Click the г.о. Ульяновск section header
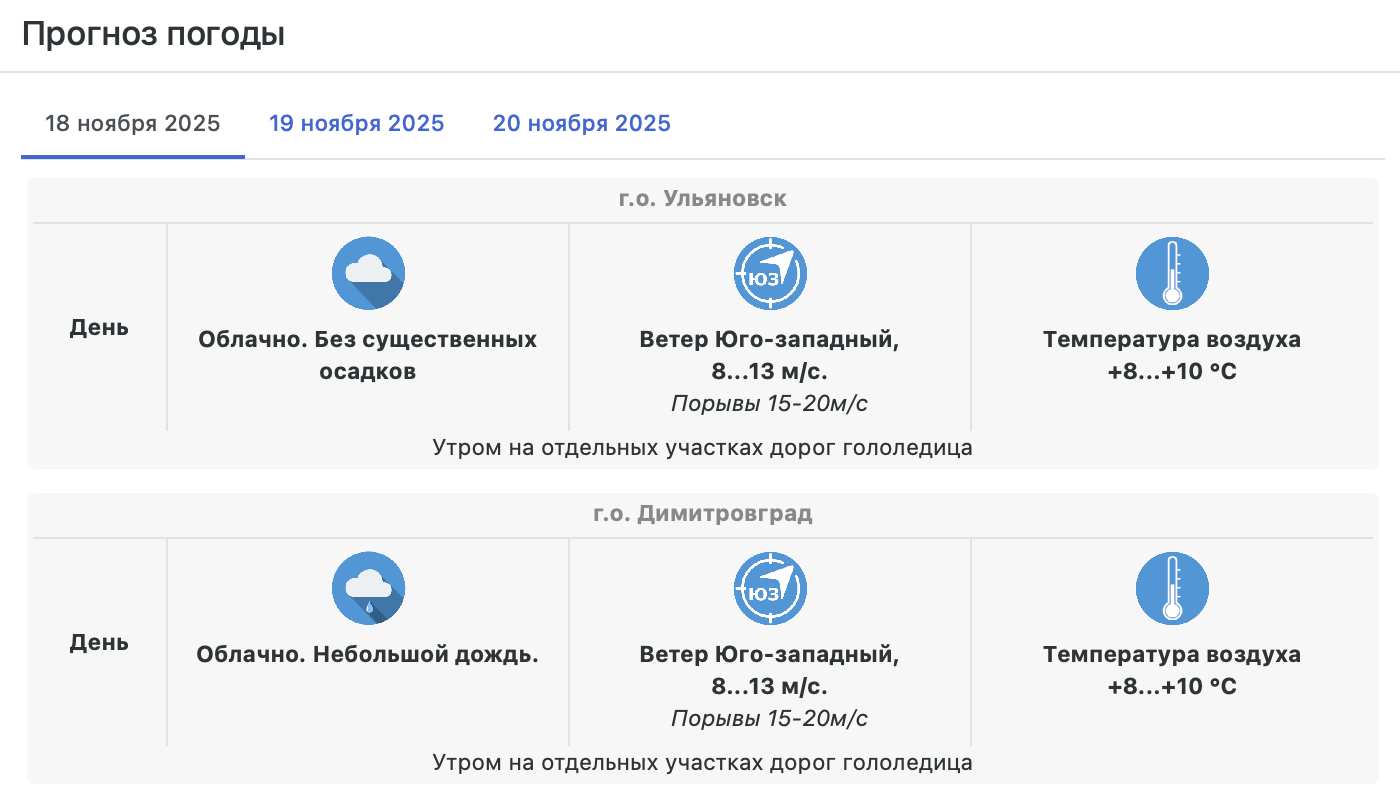 (702, 199)
